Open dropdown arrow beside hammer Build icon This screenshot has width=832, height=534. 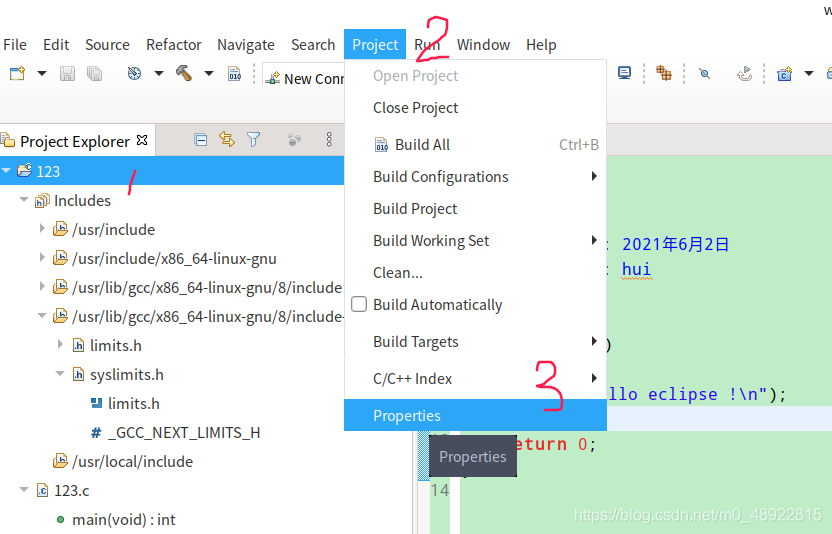[209, 73]
